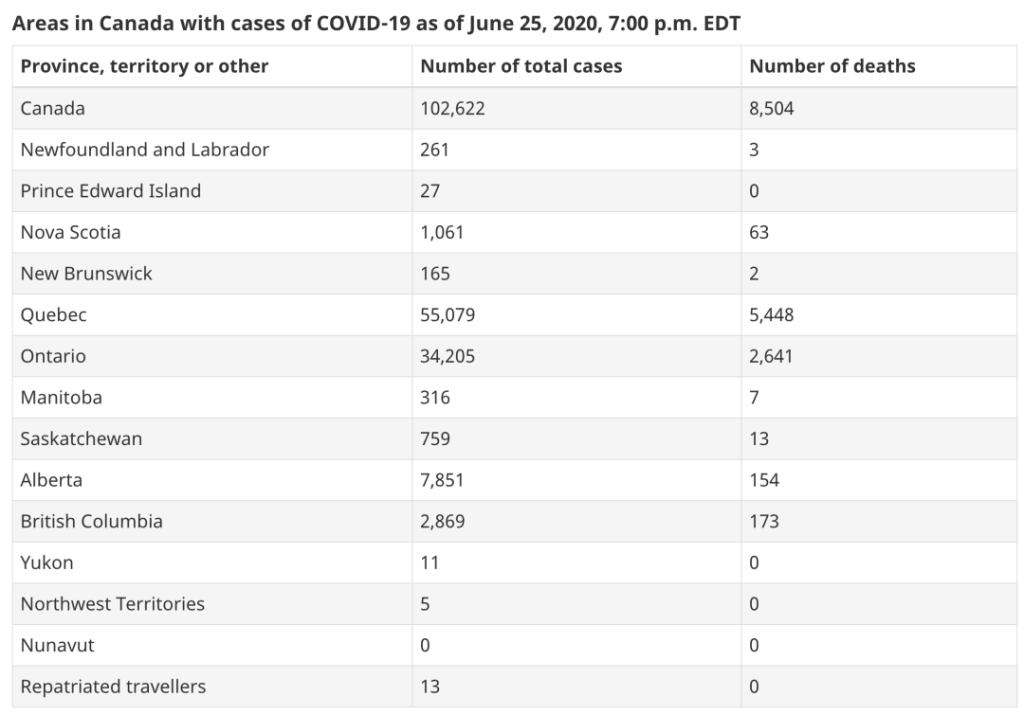Click the New Brunswick row label
This screenshot has height=714, width=1024.
pyautogui.click(x=86, y=273)
